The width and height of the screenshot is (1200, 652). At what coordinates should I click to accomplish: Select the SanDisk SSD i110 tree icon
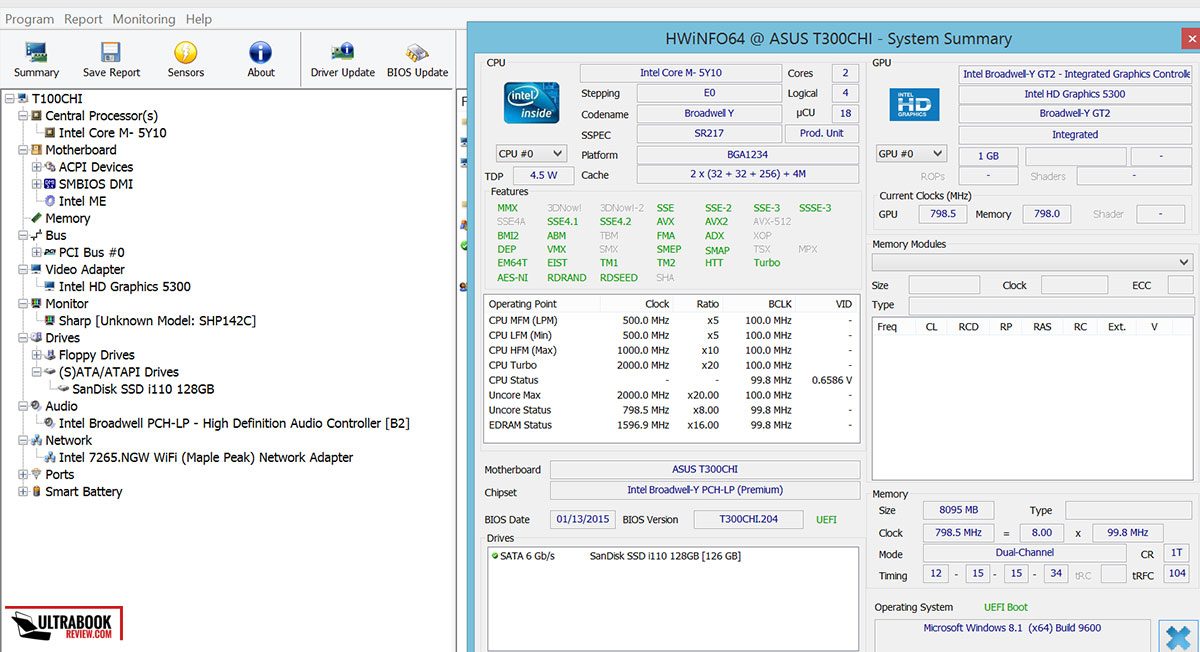(x=63, y=389)
